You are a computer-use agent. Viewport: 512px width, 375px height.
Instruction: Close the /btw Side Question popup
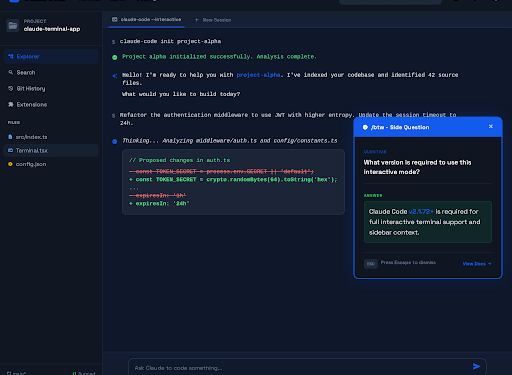point(491,126)
